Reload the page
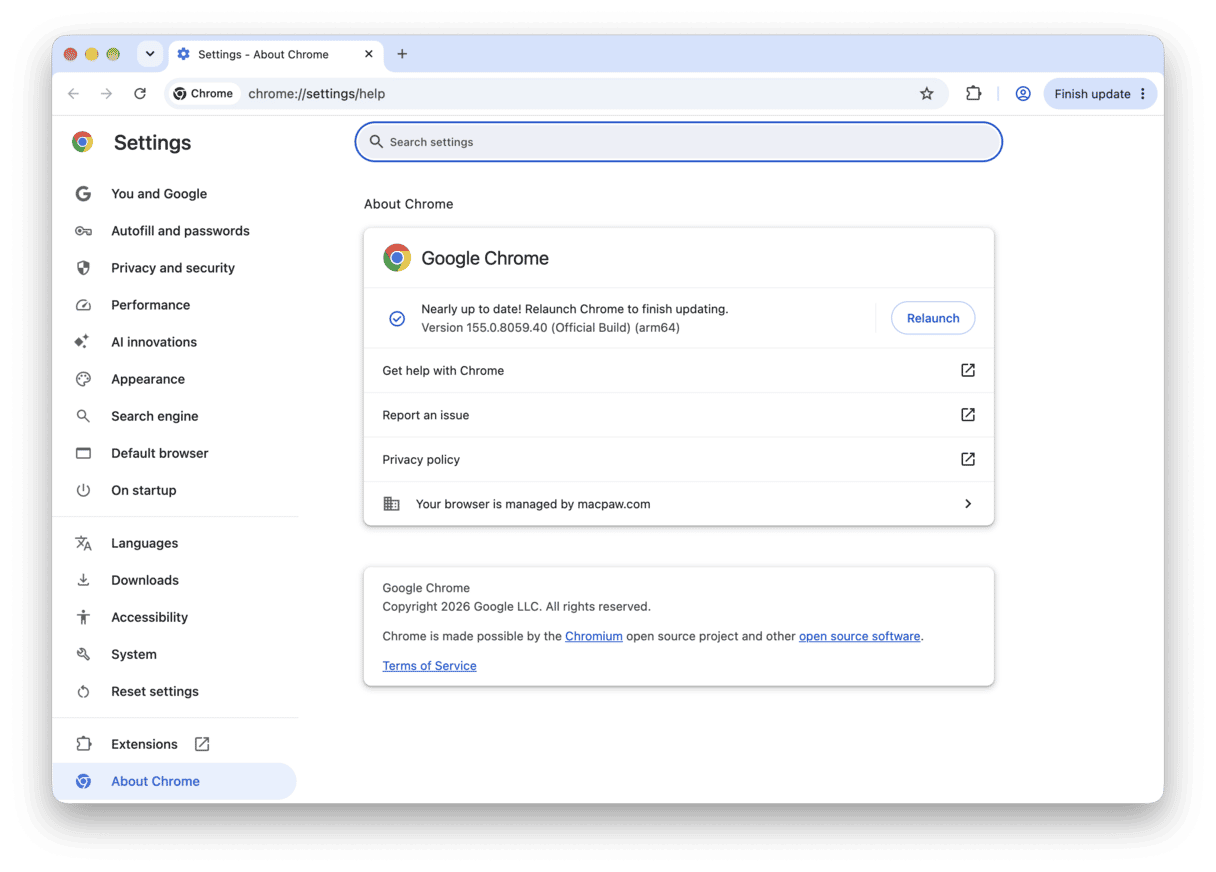This screenshot has height=872, width=1216. tap(140, 94)
